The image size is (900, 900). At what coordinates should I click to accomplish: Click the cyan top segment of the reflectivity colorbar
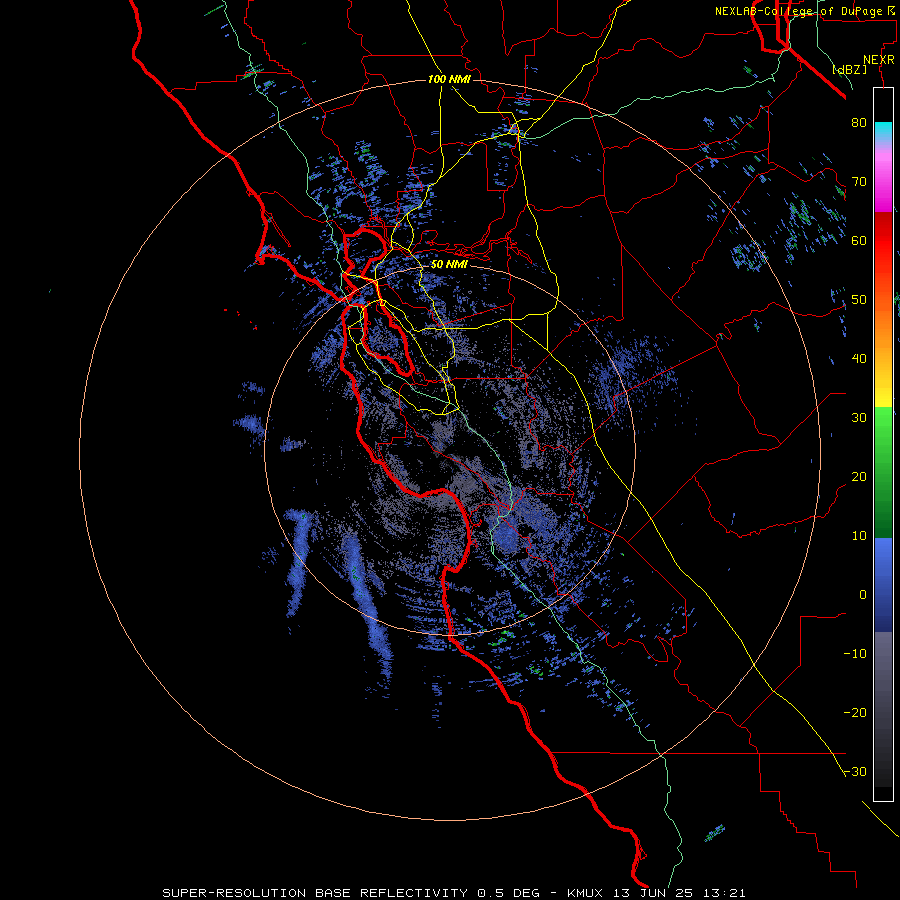(883, 131)
